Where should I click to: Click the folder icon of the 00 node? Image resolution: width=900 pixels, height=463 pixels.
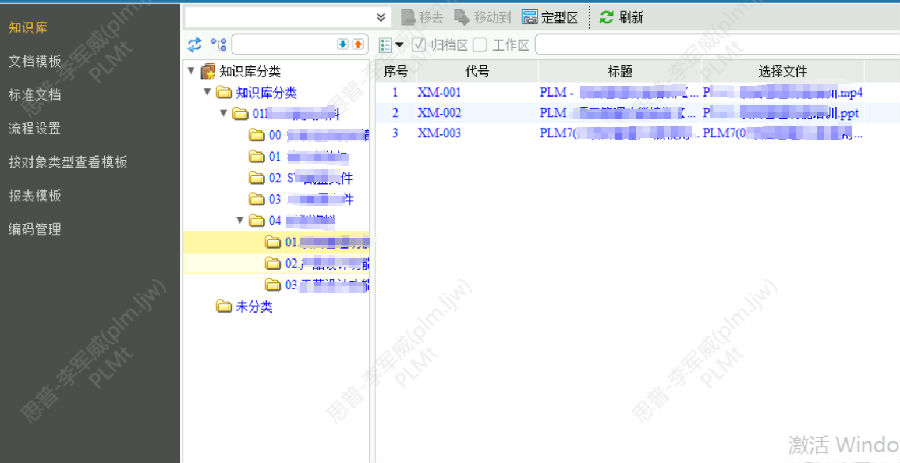[x=257, y=135]
